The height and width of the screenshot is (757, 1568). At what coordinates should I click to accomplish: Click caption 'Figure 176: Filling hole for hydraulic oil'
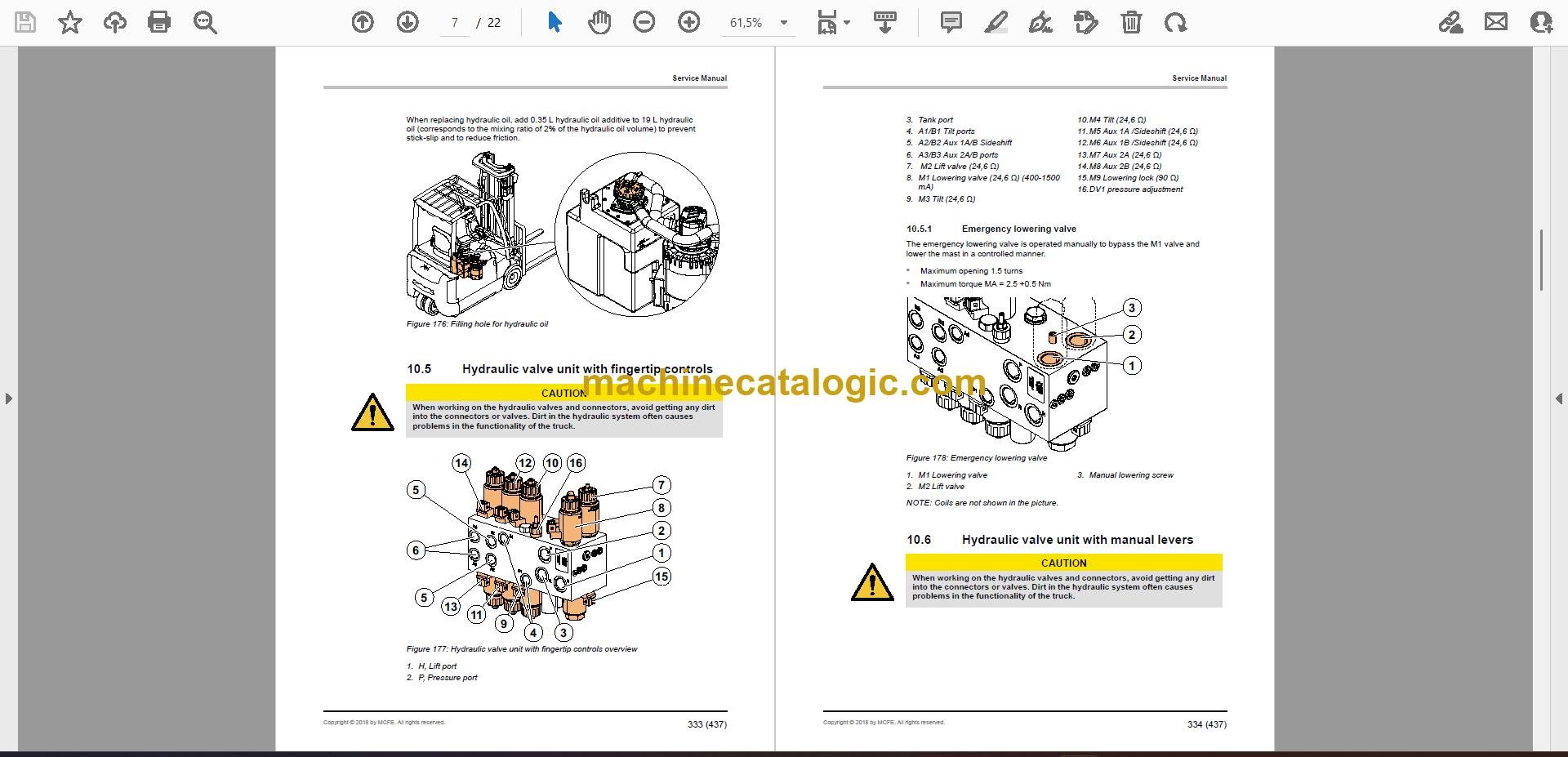click(477, 324)
